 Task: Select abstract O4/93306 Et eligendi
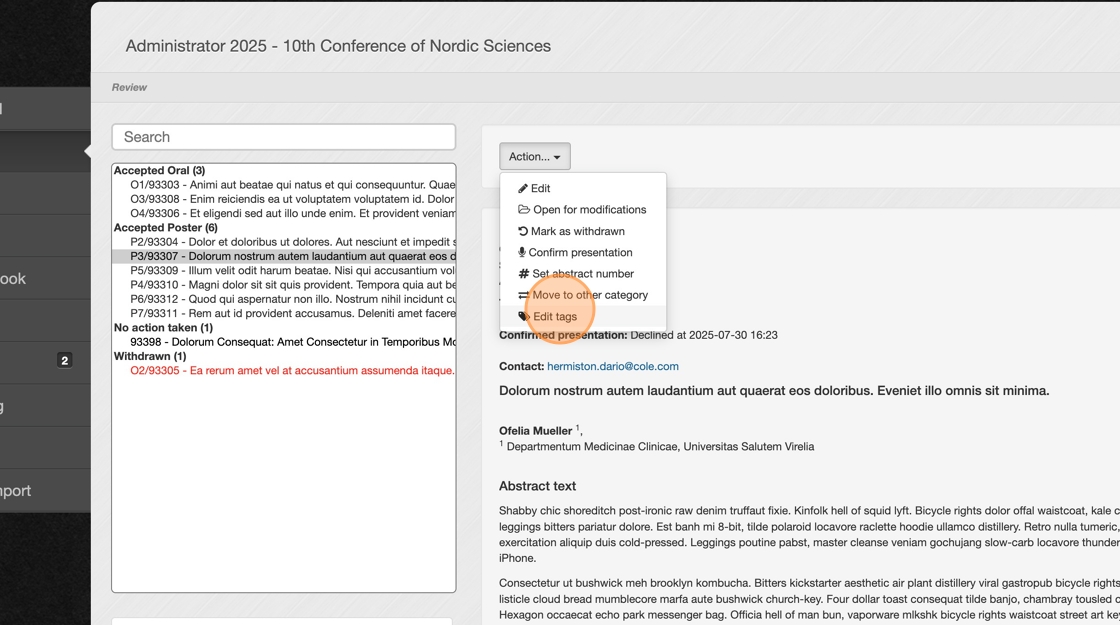pos(284,214)
